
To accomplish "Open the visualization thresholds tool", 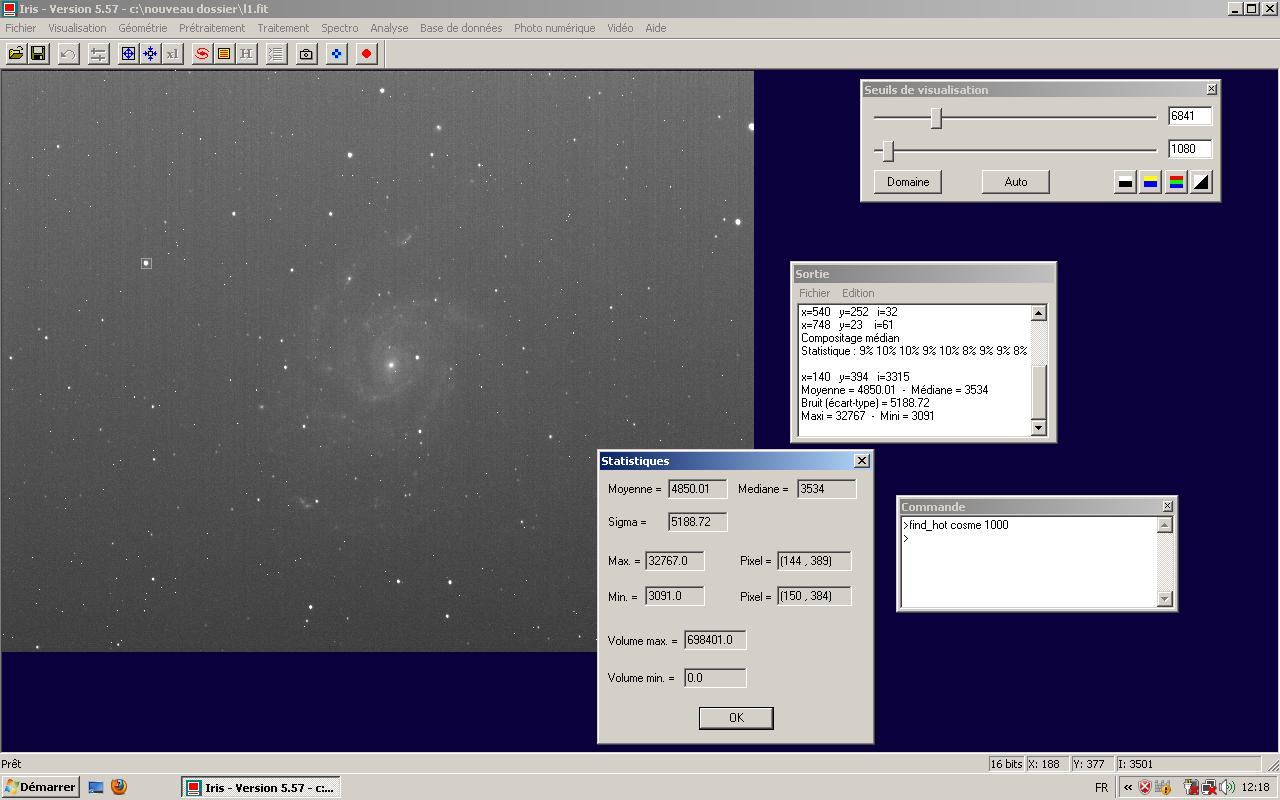I will pos(97,53).
